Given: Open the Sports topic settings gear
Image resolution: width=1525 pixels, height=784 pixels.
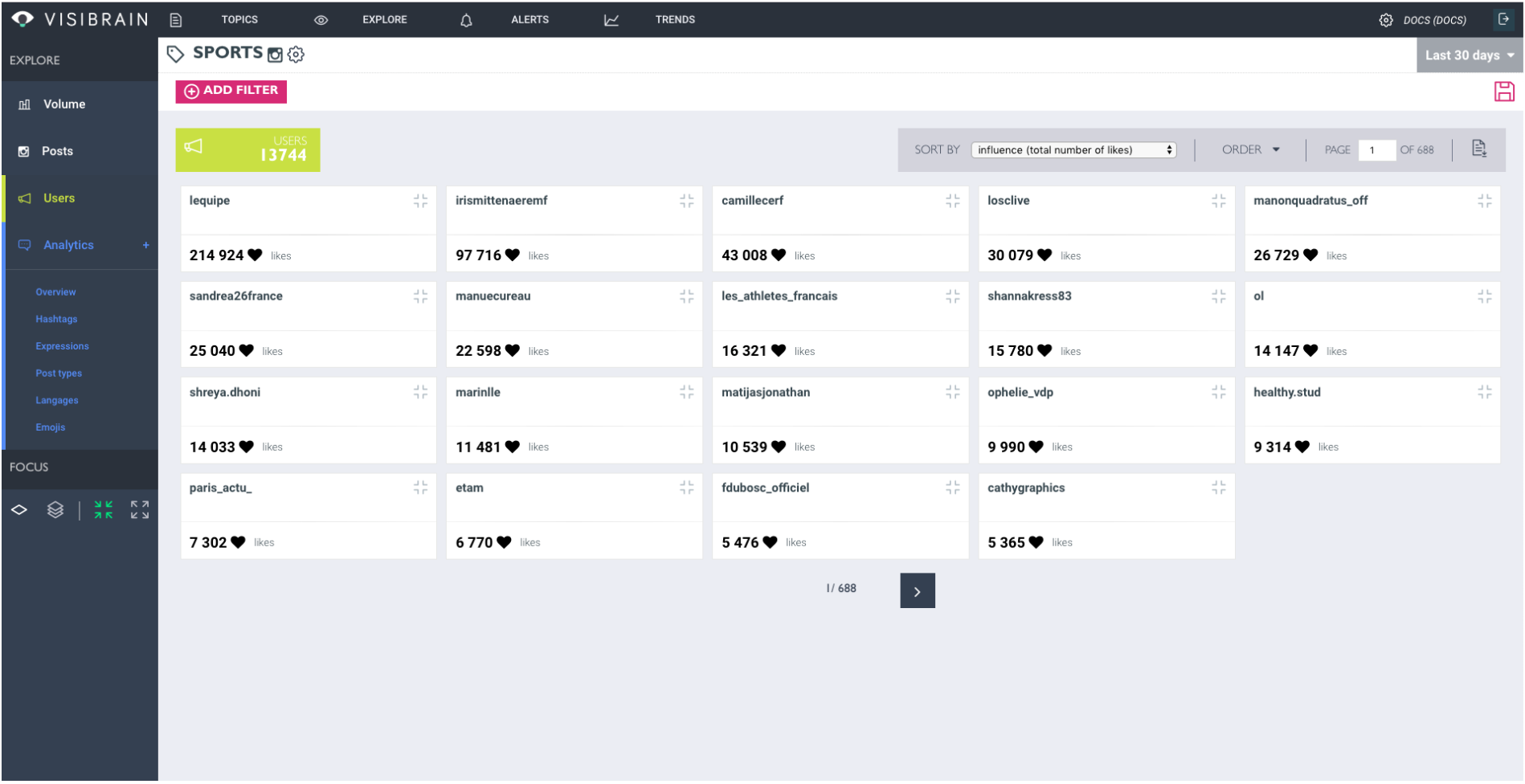Looking at the screenshot, I should coord(296,55).
